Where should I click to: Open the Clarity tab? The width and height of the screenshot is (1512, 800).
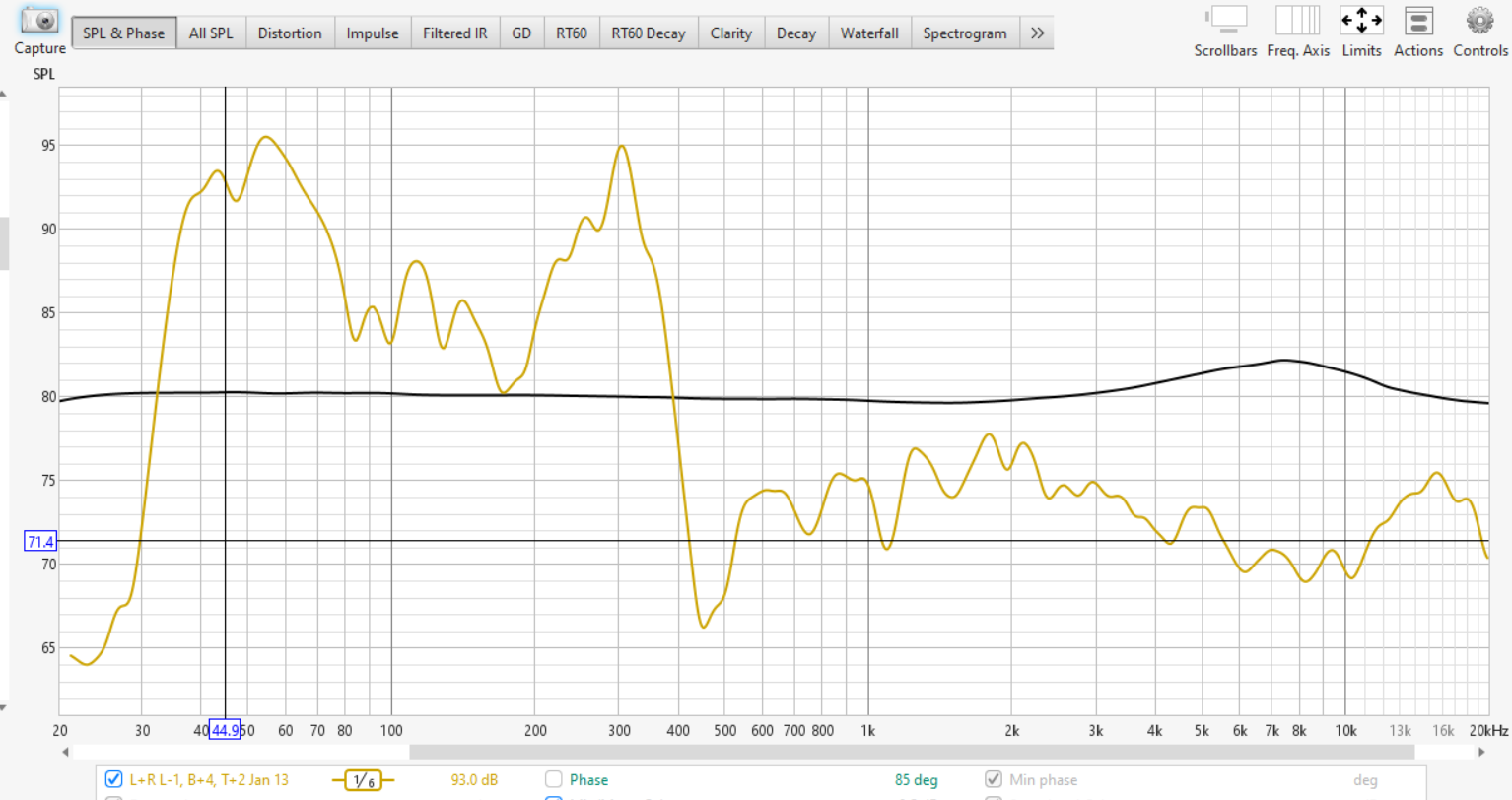point(731,33)
